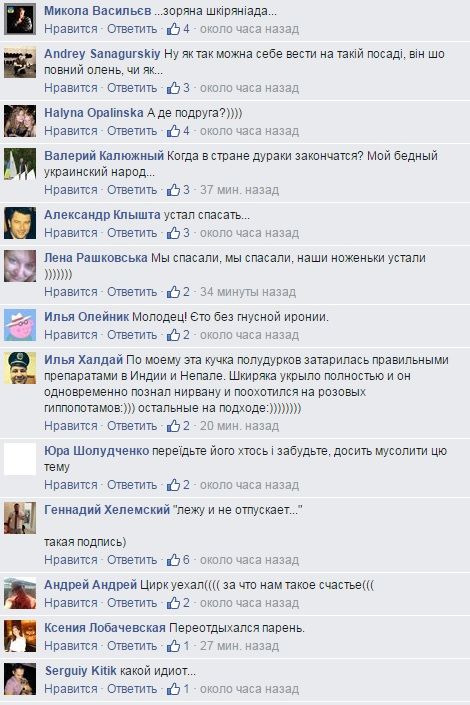Open Юра Шолудченко's profile name link
Screen dimensions: 470x705
pos(96,451)
